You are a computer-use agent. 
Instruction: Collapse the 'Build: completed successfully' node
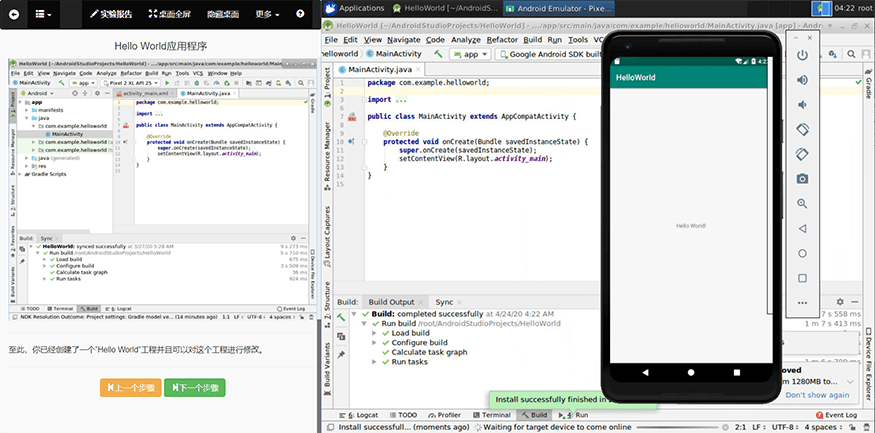pyautogui.click(x=354, y=314)
